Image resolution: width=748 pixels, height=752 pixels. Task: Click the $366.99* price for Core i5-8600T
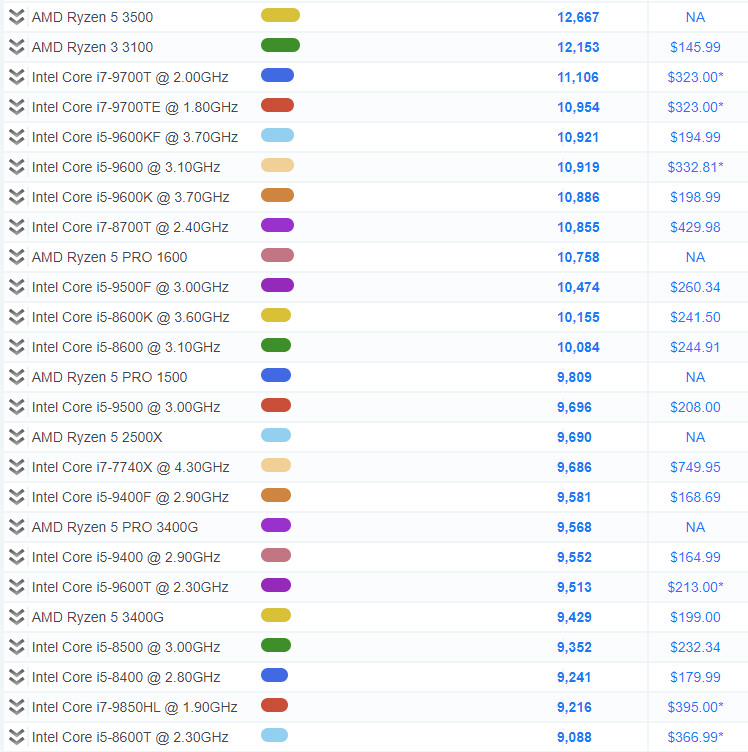pyautogui.click(x=695, y=737)
